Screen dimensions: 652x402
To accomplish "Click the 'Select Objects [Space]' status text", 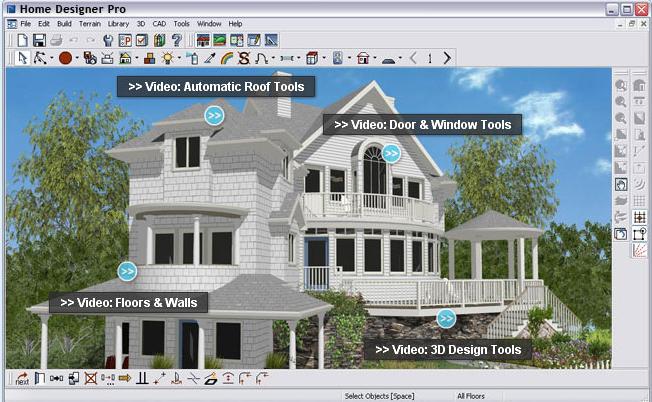I will point(379,396).
